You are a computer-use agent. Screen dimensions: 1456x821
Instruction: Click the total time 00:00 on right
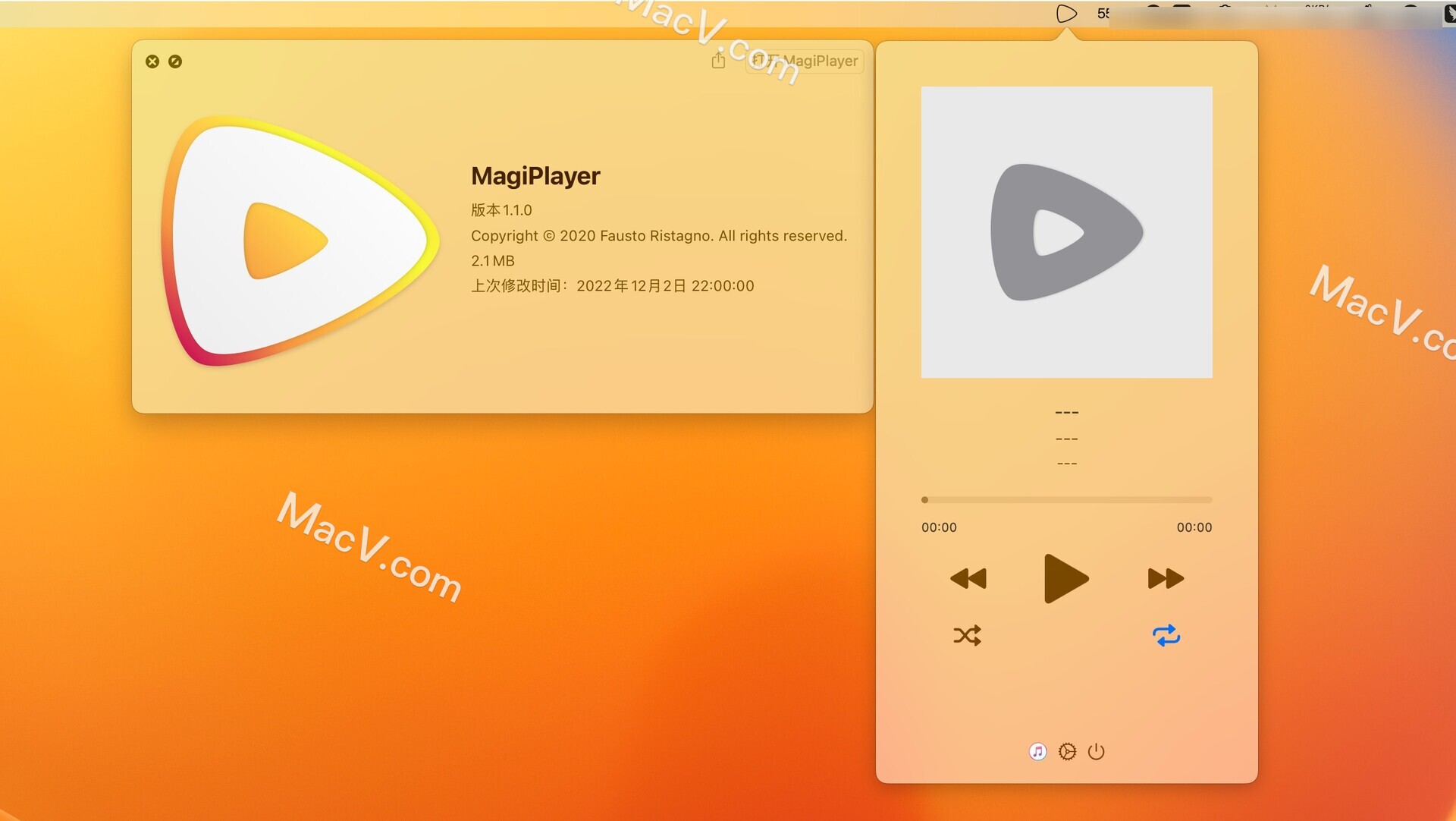click(x=1194, y=527)
